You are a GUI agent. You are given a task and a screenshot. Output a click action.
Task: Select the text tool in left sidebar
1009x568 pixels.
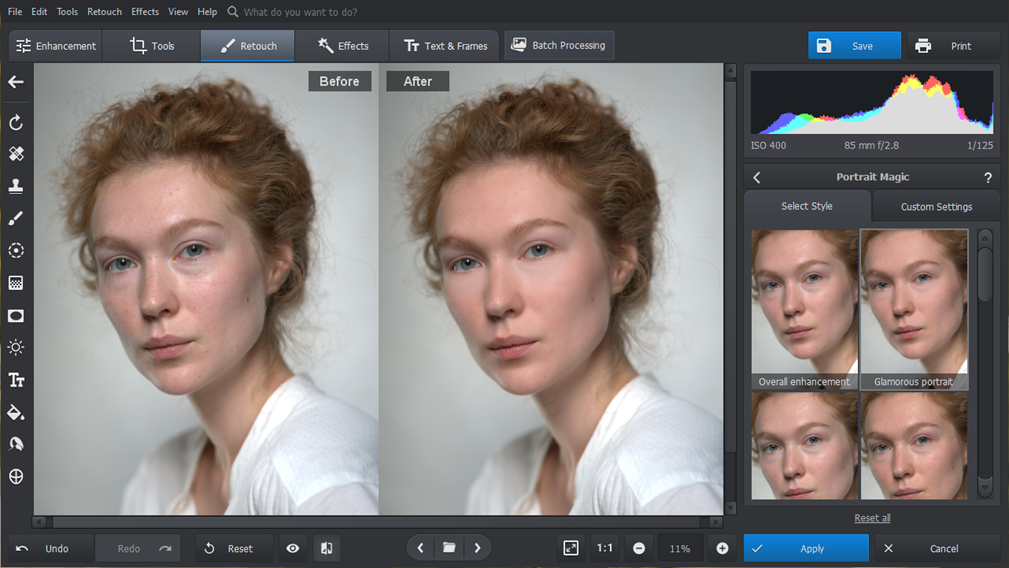coord(16,380)
